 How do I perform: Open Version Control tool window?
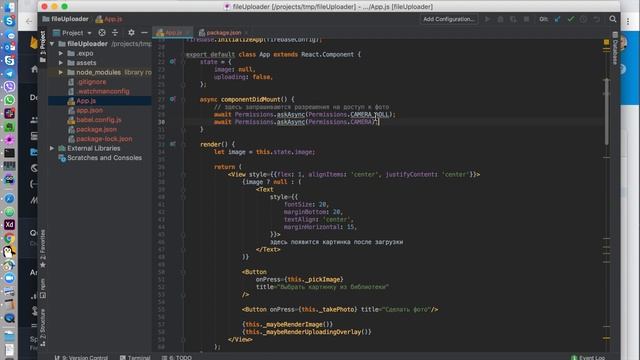[x=81, y=357]
